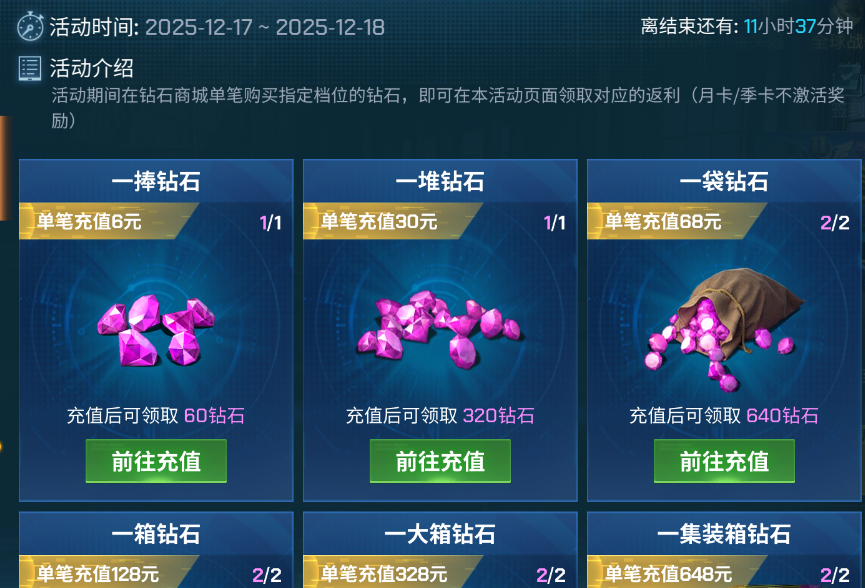Click the 单笔充值30元 gold banner
The height and width of the screenshot is (588, 865).
[x=392, y=221]
